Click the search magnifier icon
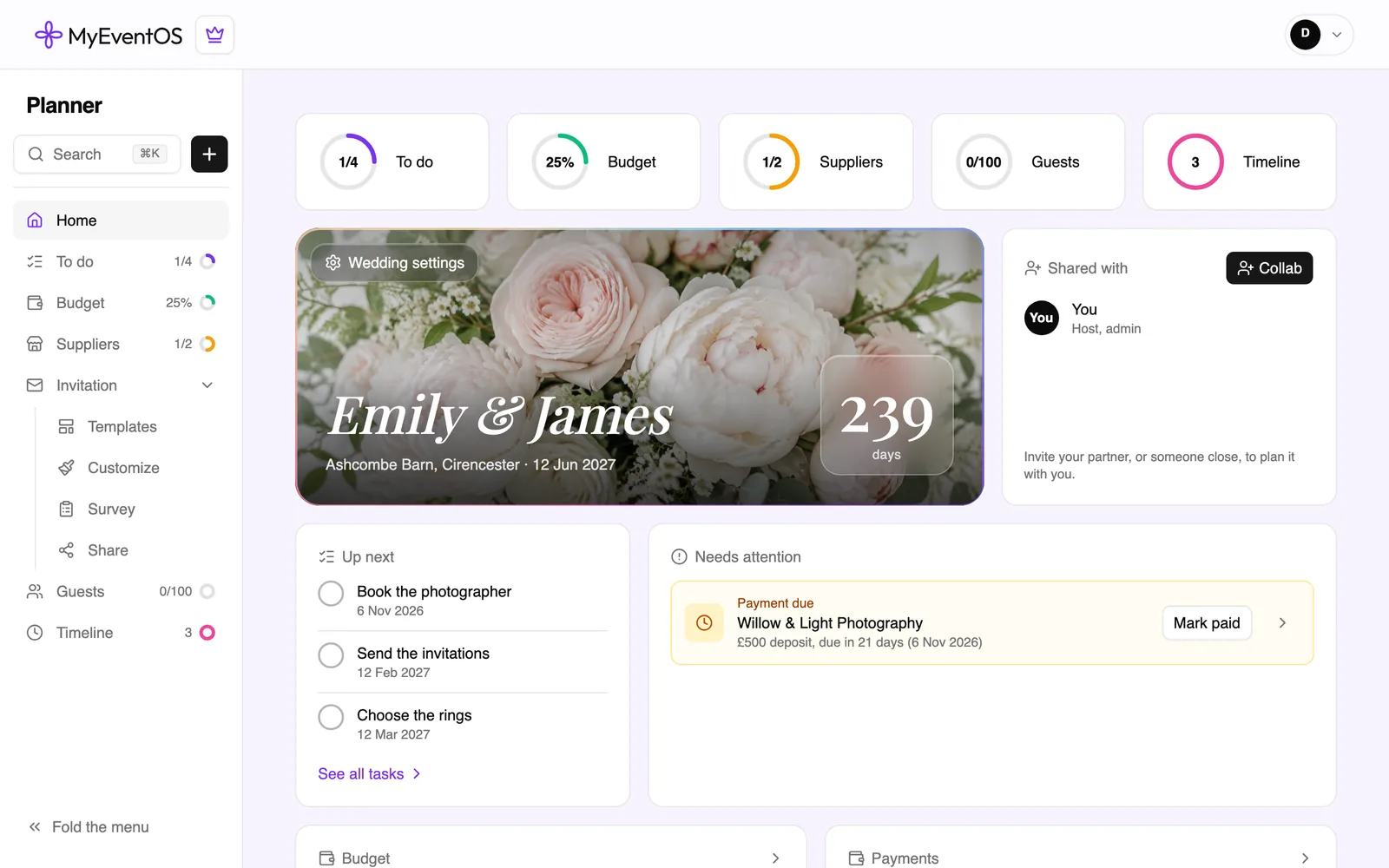The image size is (1389, 868). 36,154
